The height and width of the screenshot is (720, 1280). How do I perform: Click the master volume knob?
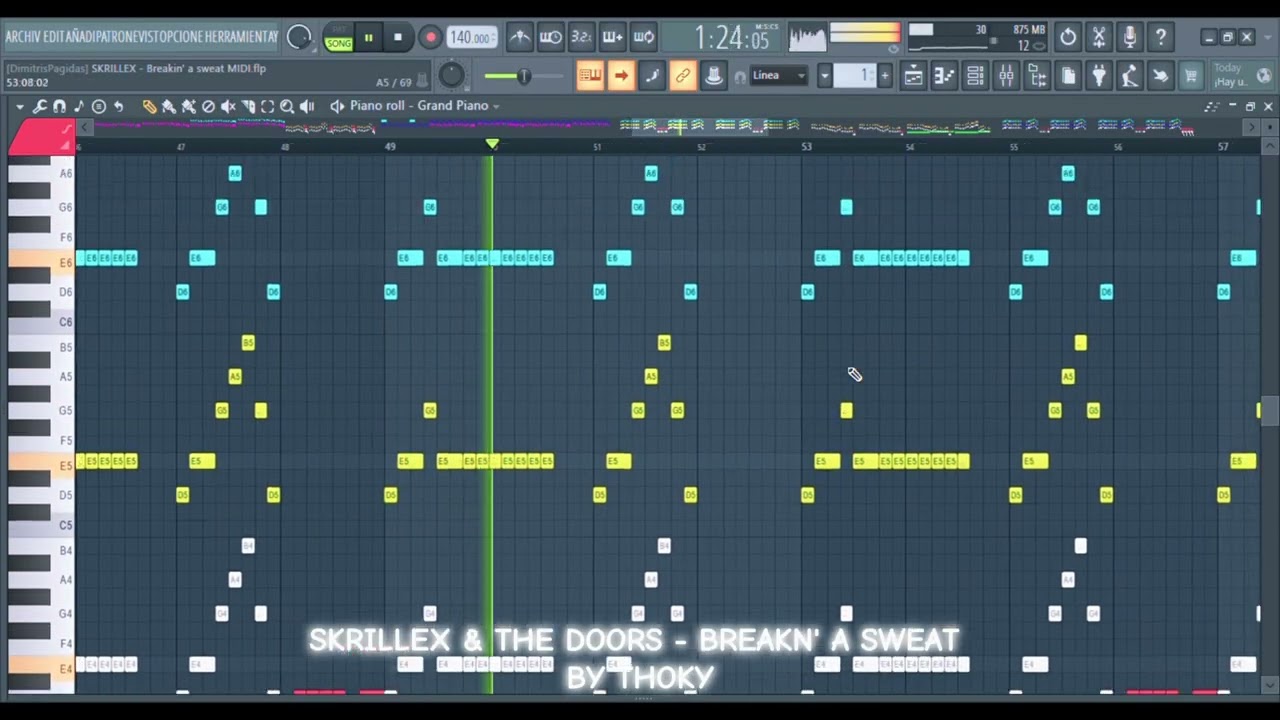pos(451,75)
